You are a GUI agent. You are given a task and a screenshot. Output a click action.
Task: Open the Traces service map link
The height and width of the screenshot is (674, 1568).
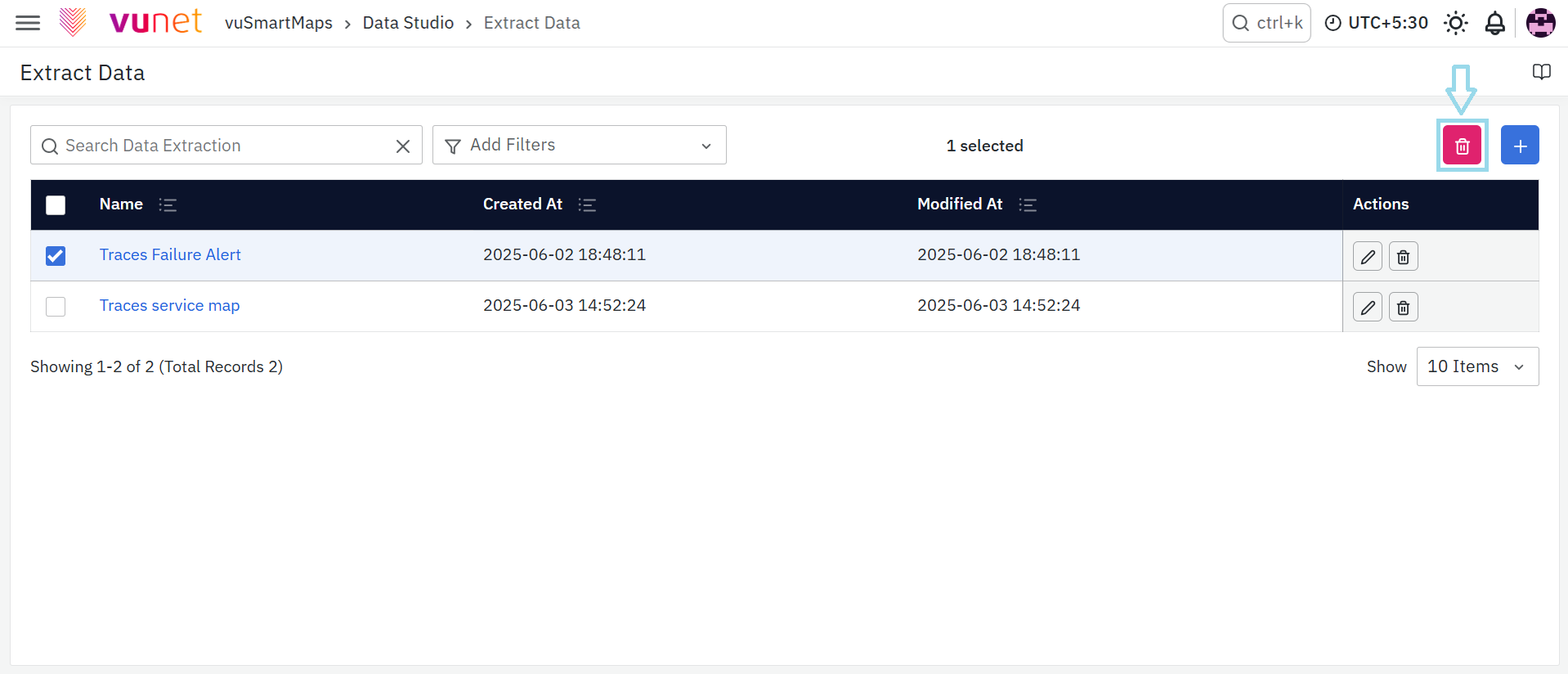pos(169,305)
